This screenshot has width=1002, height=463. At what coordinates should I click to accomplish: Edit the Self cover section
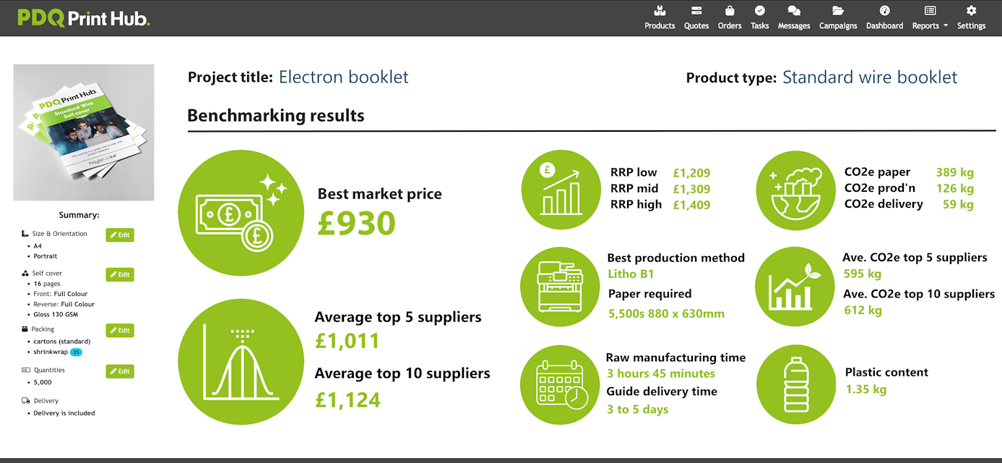coord(119,275)
